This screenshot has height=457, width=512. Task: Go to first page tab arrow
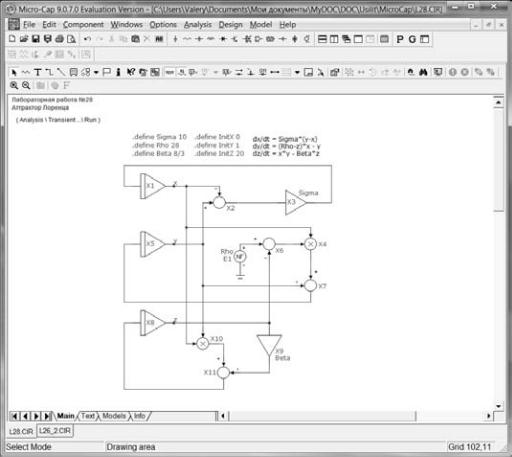click(14, 416)
